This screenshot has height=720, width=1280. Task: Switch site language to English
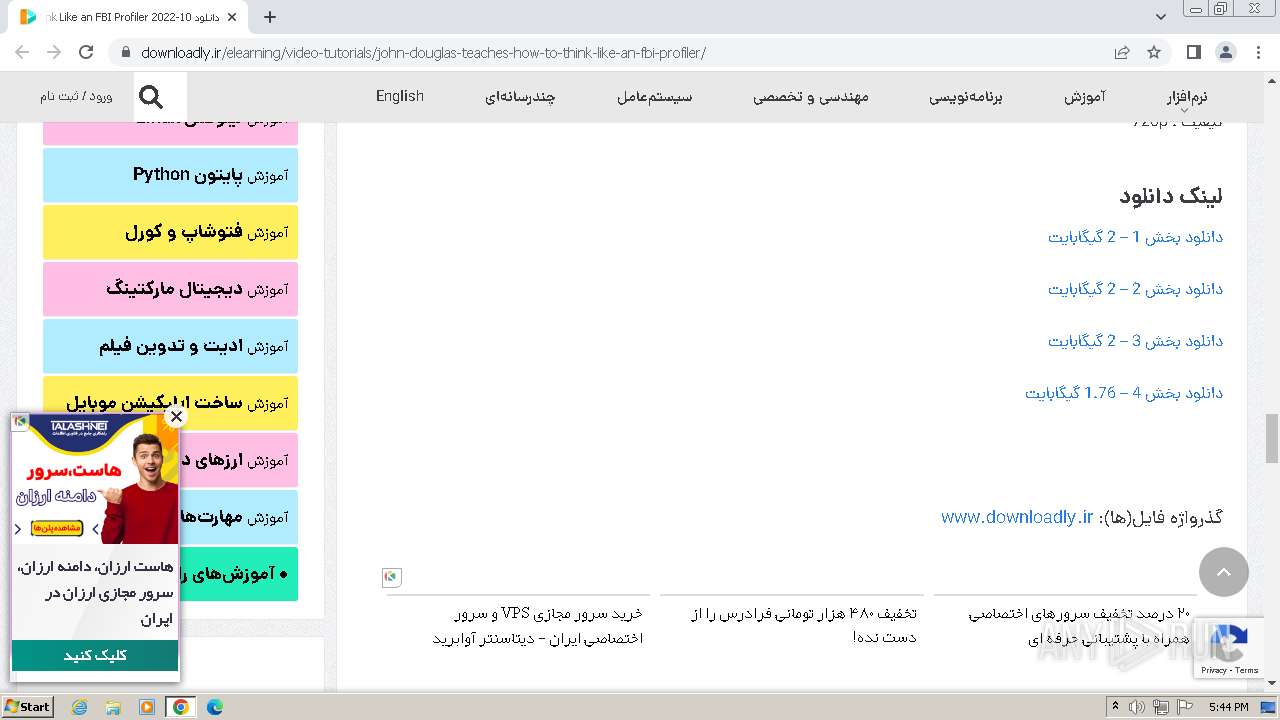click(x=400, y=96)
